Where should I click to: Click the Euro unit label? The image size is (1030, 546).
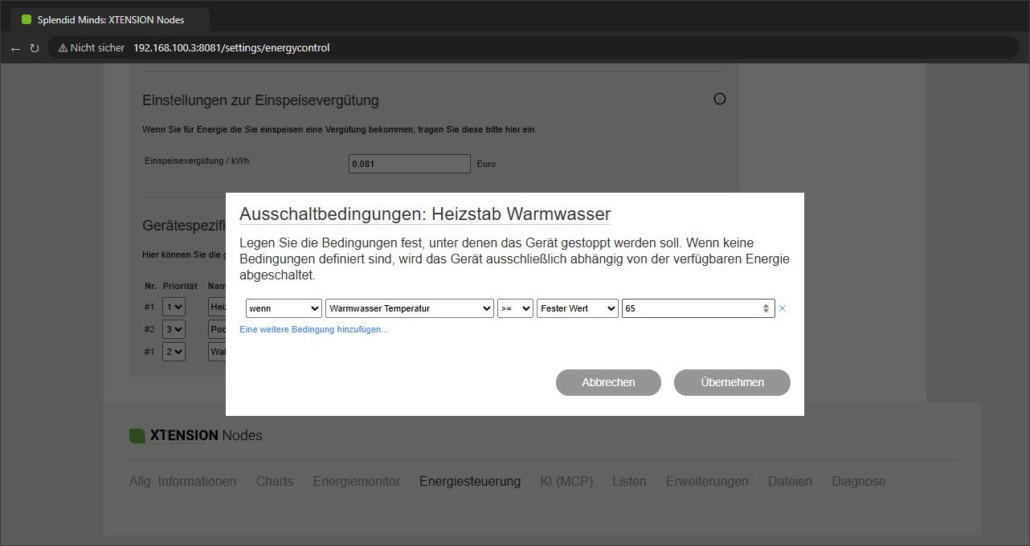486,164
